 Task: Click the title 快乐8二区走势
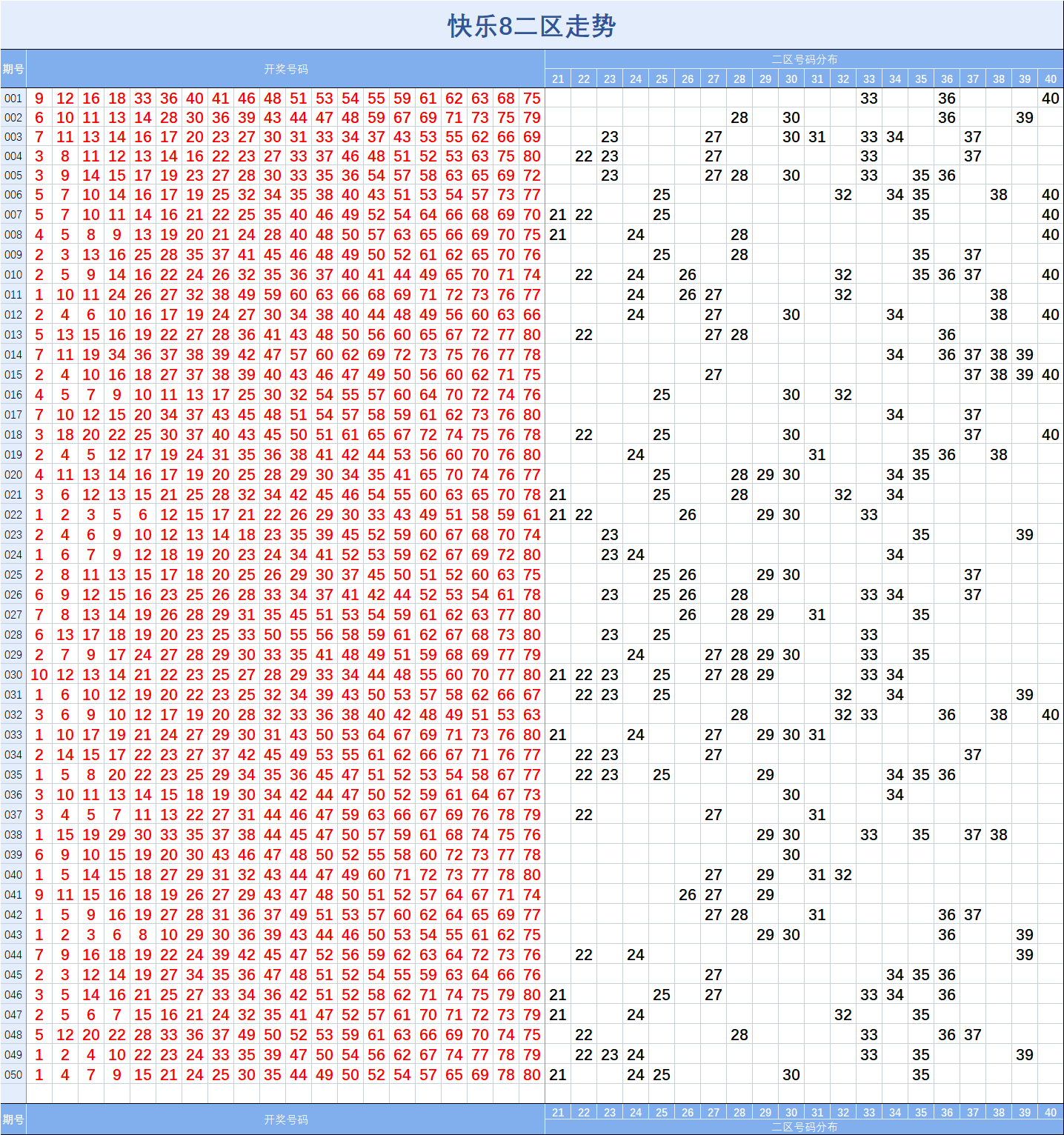[531, 27]
